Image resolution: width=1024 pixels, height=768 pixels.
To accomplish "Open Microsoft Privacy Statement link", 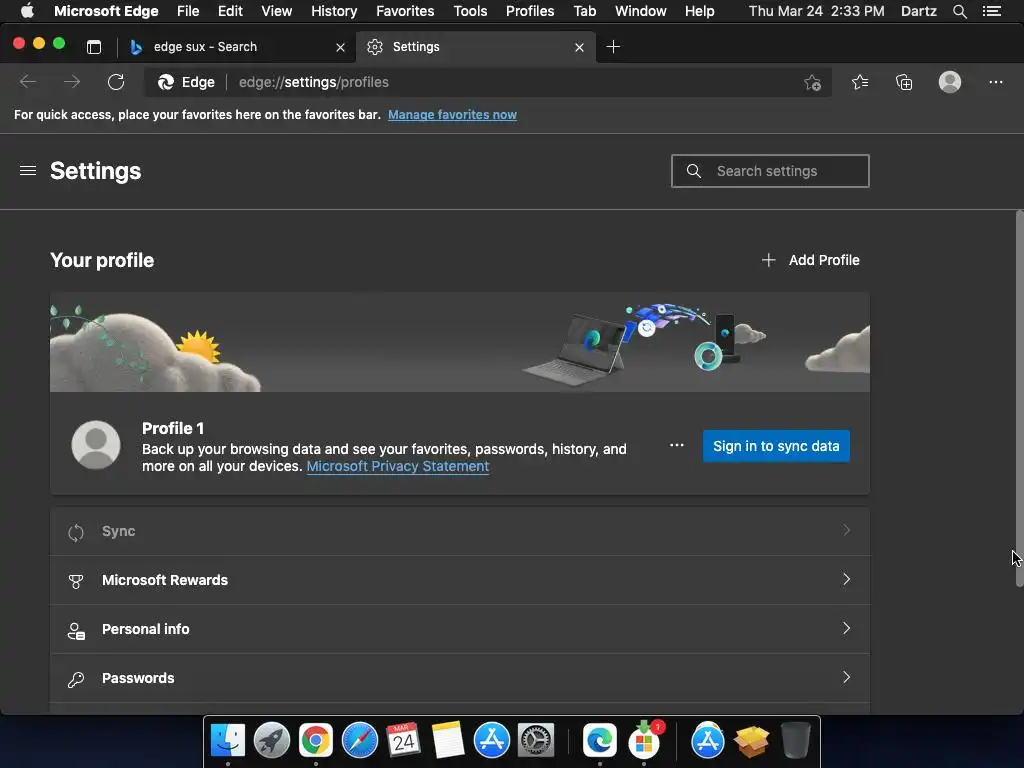I will point(398,466).
